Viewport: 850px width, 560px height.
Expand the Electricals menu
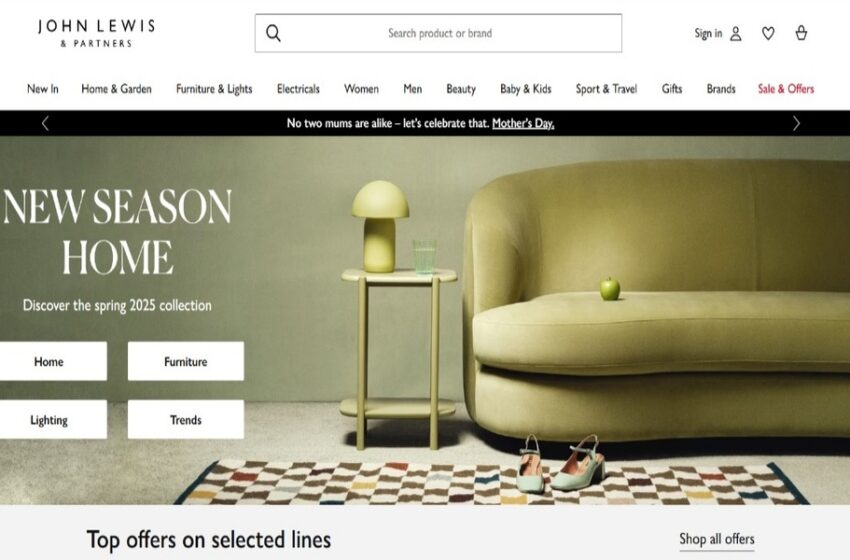pyautogui.click(x=298, y=89)
